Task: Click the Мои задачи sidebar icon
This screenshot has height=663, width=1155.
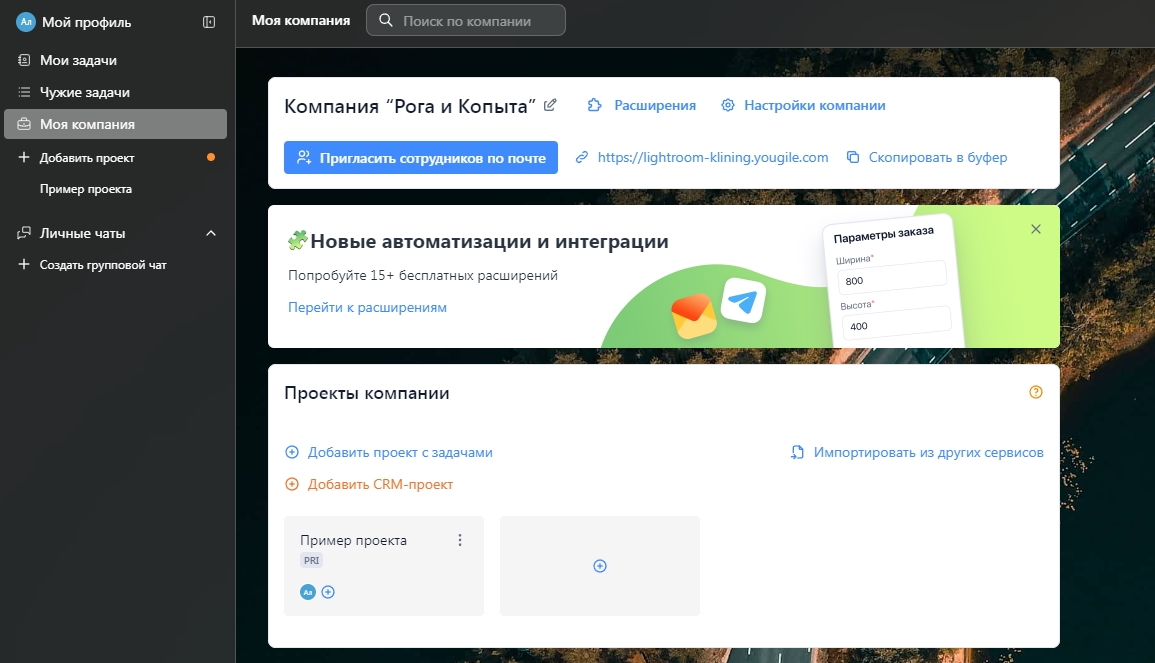Action: pyautogui.click(x=24, y=60)
